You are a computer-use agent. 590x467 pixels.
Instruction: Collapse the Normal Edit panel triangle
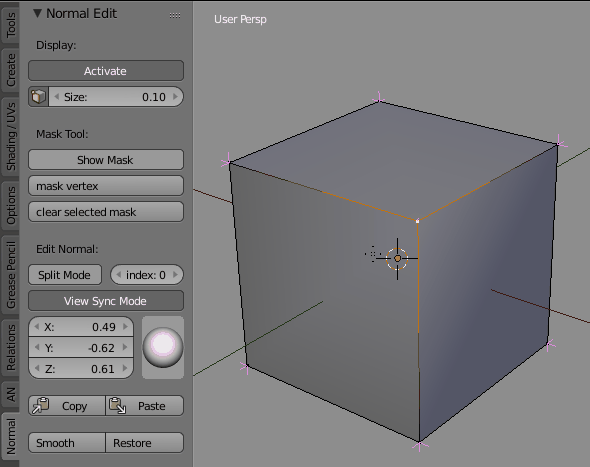[x=37, y=14]
